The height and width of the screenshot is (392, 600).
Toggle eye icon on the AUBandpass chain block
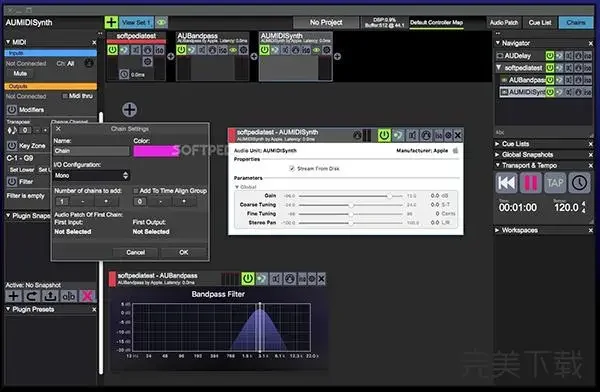click(x=233, y=50)
